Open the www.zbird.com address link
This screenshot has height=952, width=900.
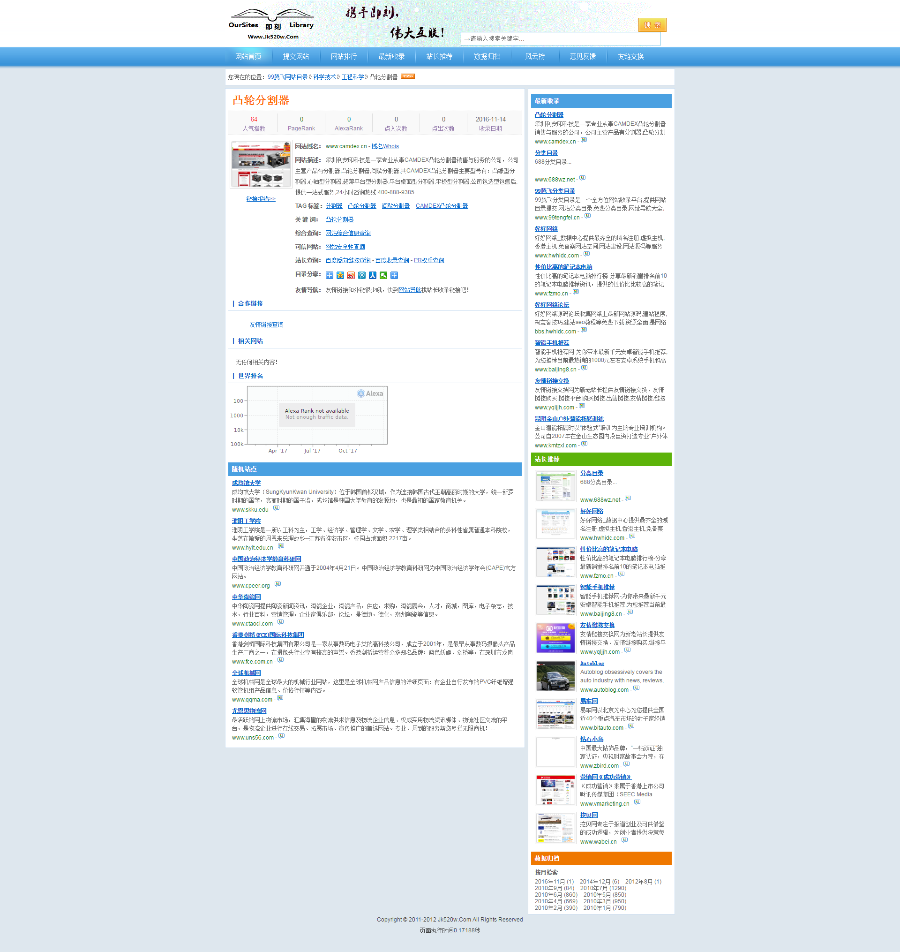click(599, 766)
